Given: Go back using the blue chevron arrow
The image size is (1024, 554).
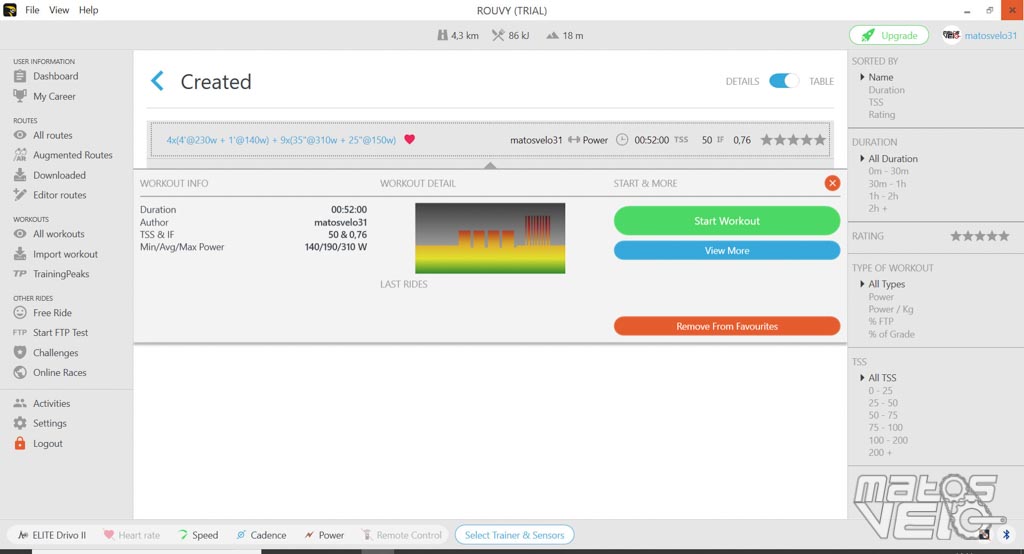Looking at the screenshot, I should click(x=157, y=81).
